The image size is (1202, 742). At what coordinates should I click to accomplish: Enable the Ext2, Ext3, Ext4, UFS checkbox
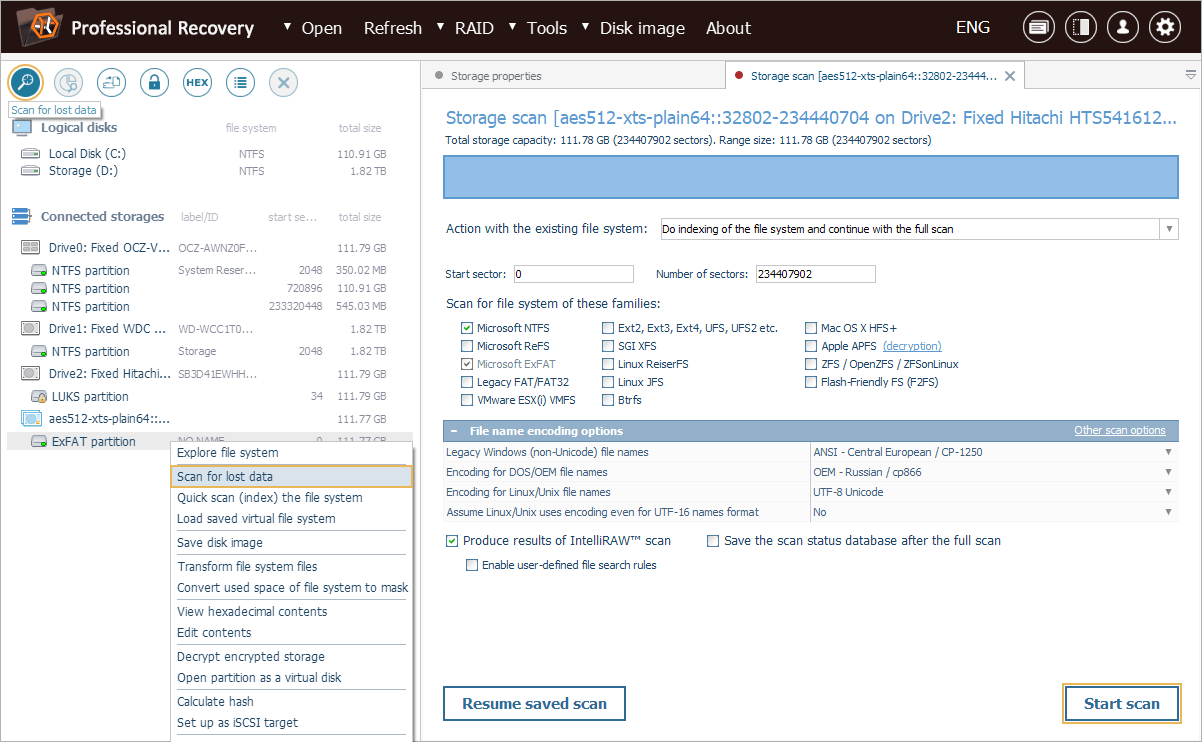coord(608,328)
